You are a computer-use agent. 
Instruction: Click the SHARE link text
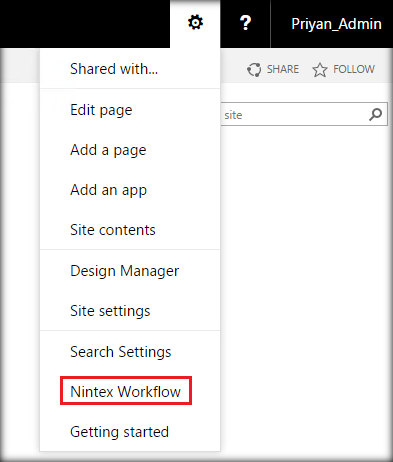(x=283, y=69)
